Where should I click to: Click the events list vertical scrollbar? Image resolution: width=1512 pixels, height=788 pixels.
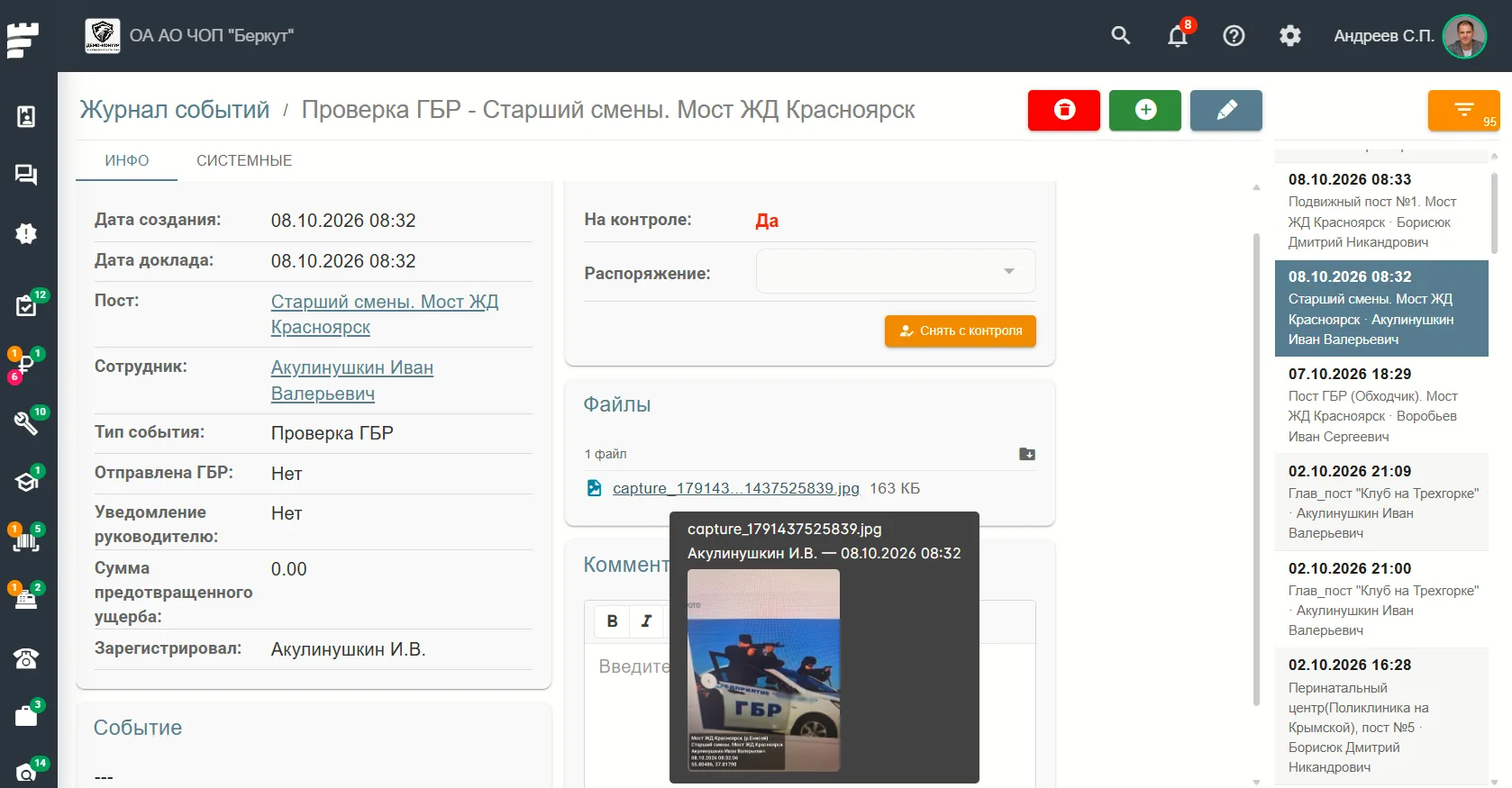[x=1495, y=213]
